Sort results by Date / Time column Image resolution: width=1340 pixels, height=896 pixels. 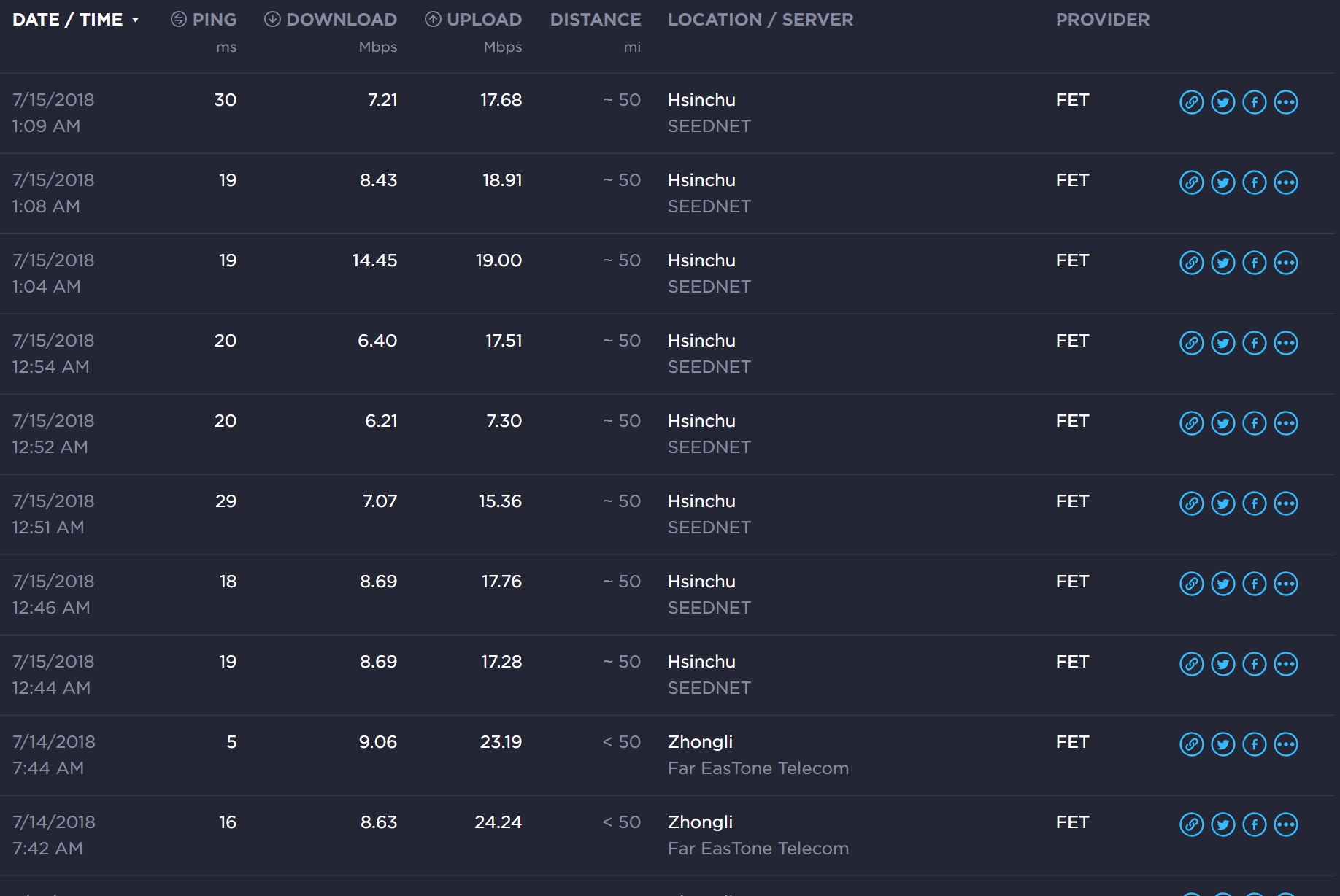(x=67, y=20)
